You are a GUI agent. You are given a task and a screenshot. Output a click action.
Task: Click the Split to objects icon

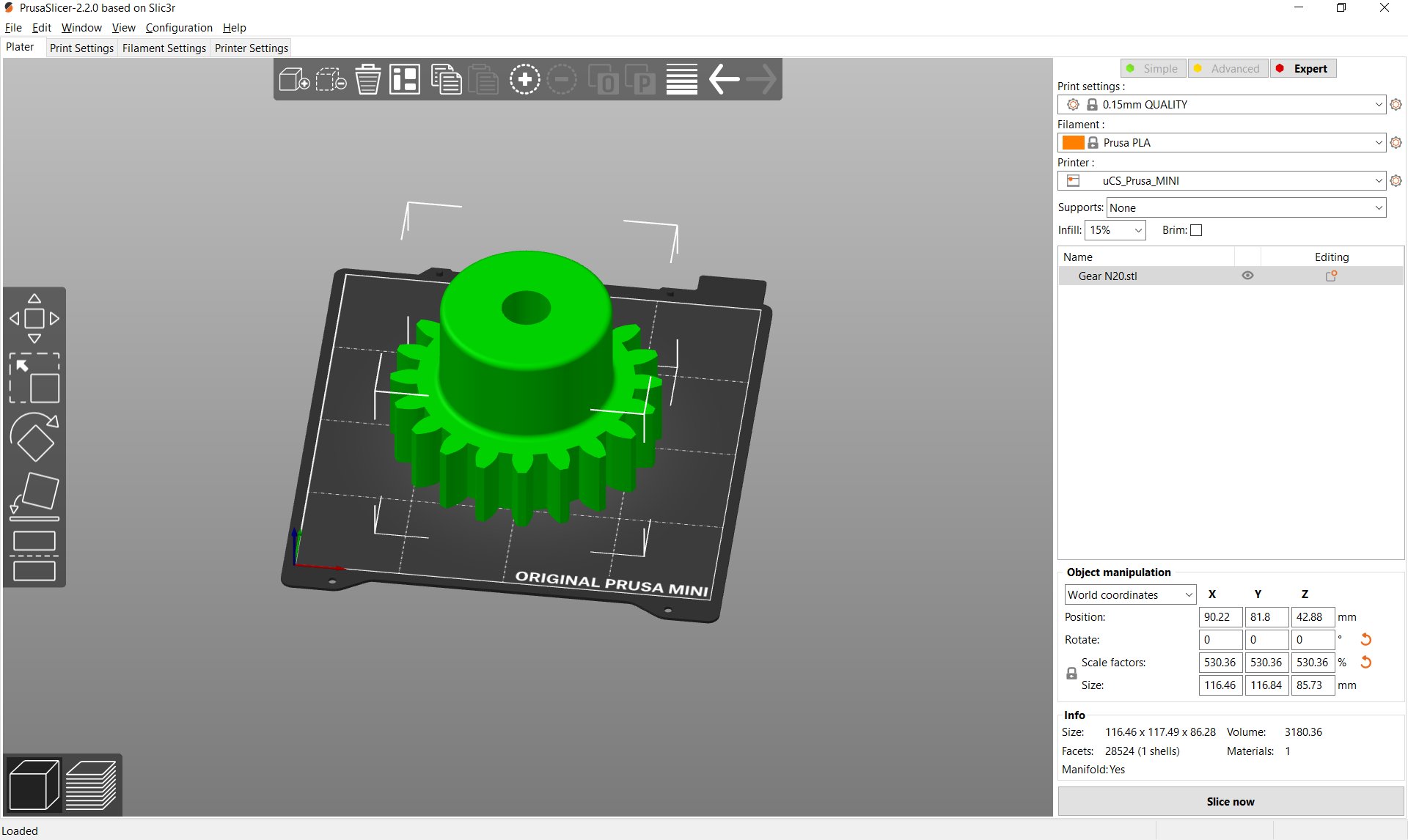(x=604, y=79)
